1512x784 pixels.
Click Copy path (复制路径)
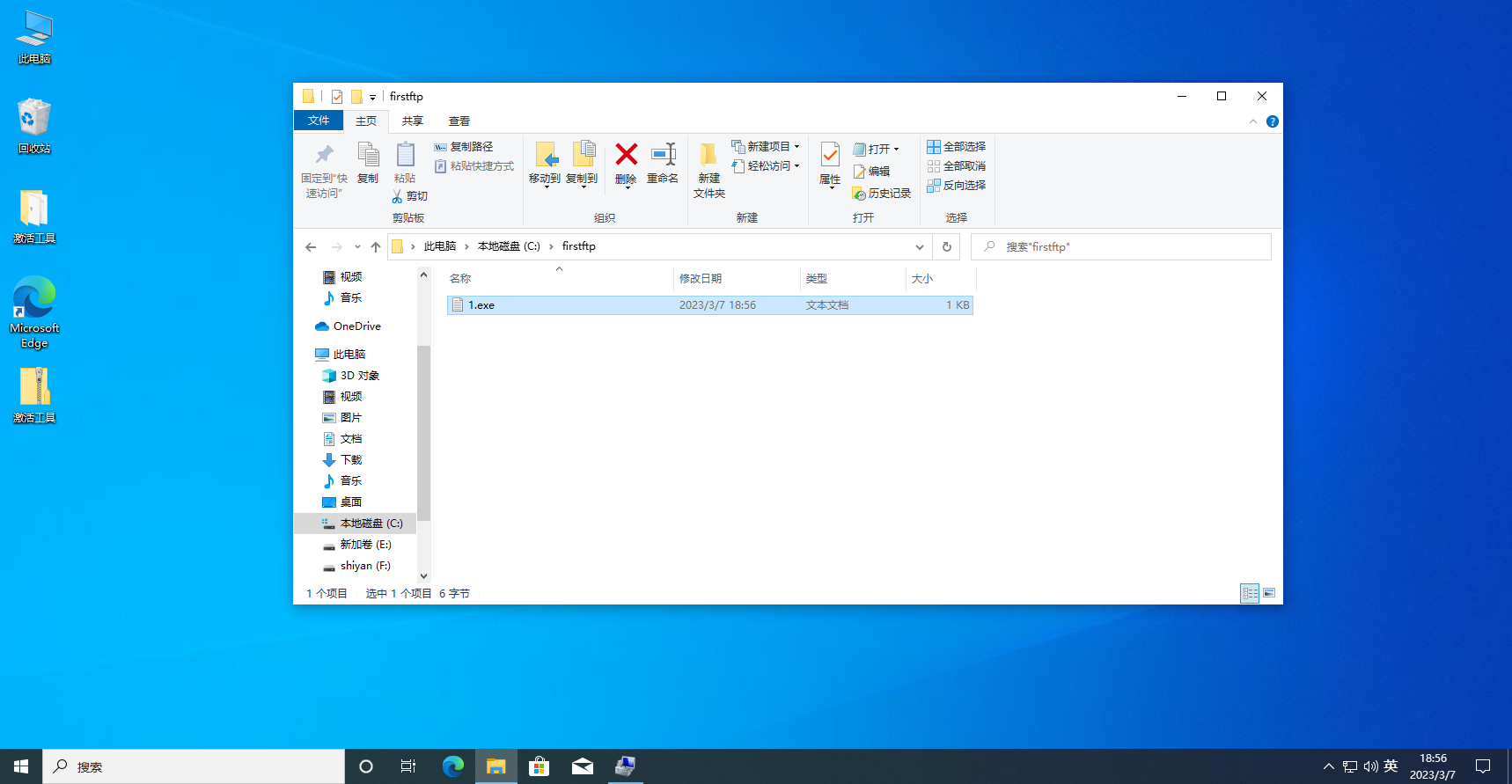pos(464,147)
